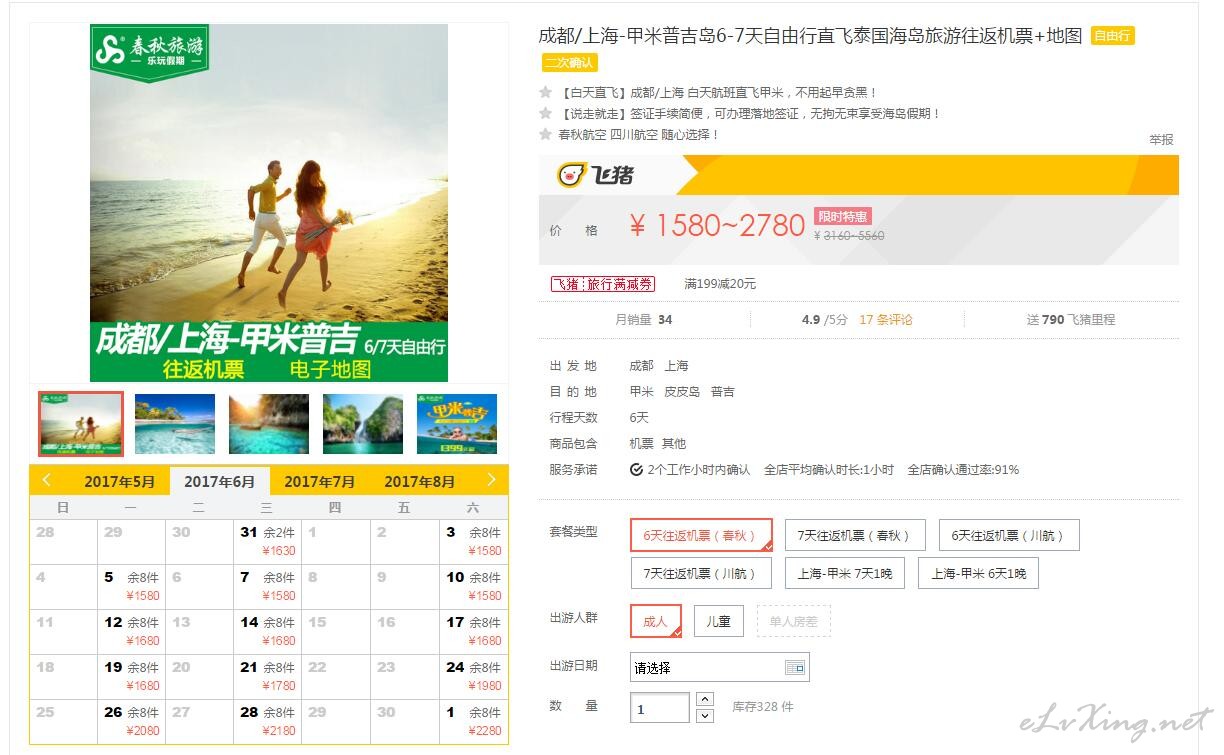Screen dimensions: 1224x755
Task: Pick June 24 with price ¥1980
Action: (x=474, y=677)
